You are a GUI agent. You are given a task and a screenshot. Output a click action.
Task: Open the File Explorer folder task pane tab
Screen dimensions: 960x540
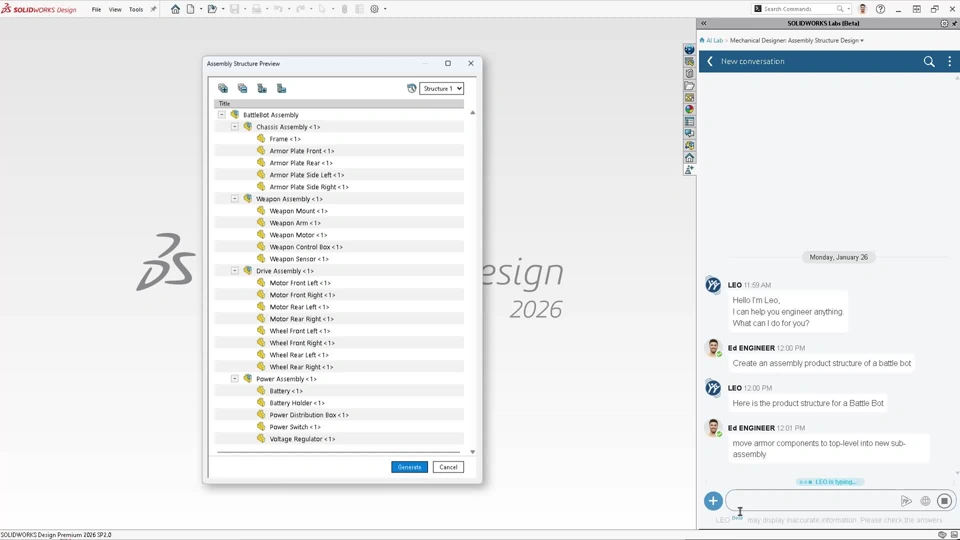click(689, 86)
